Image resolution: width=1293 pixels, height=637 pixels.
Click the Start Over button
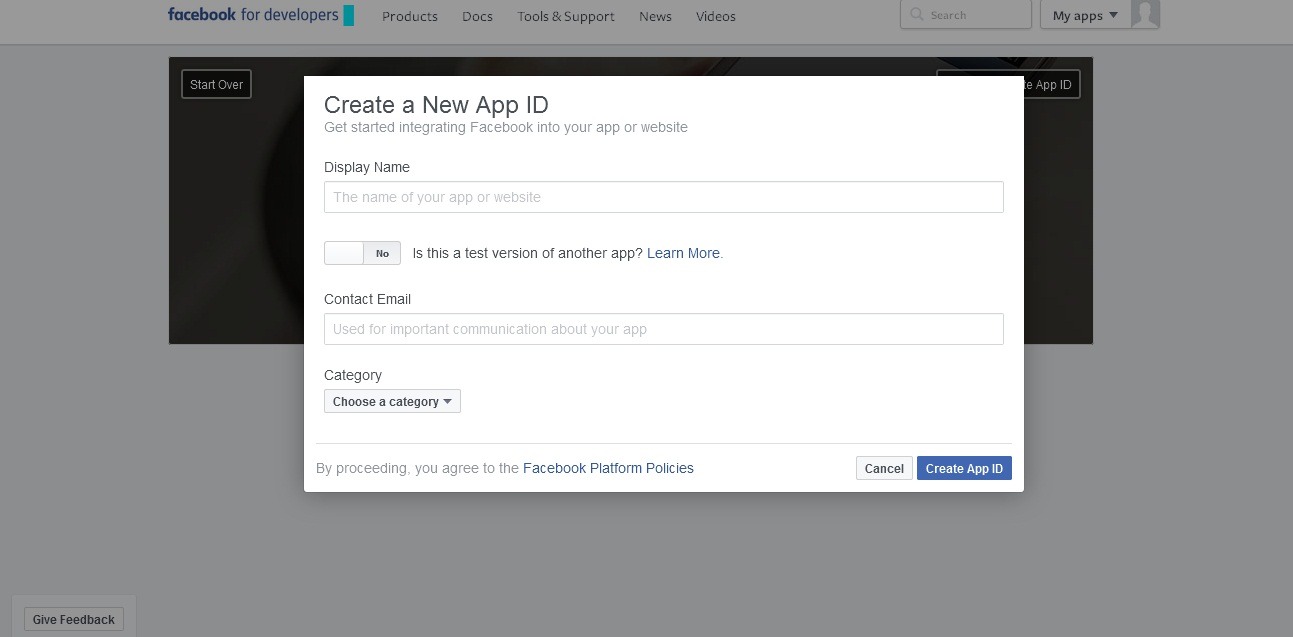point(216,84)
